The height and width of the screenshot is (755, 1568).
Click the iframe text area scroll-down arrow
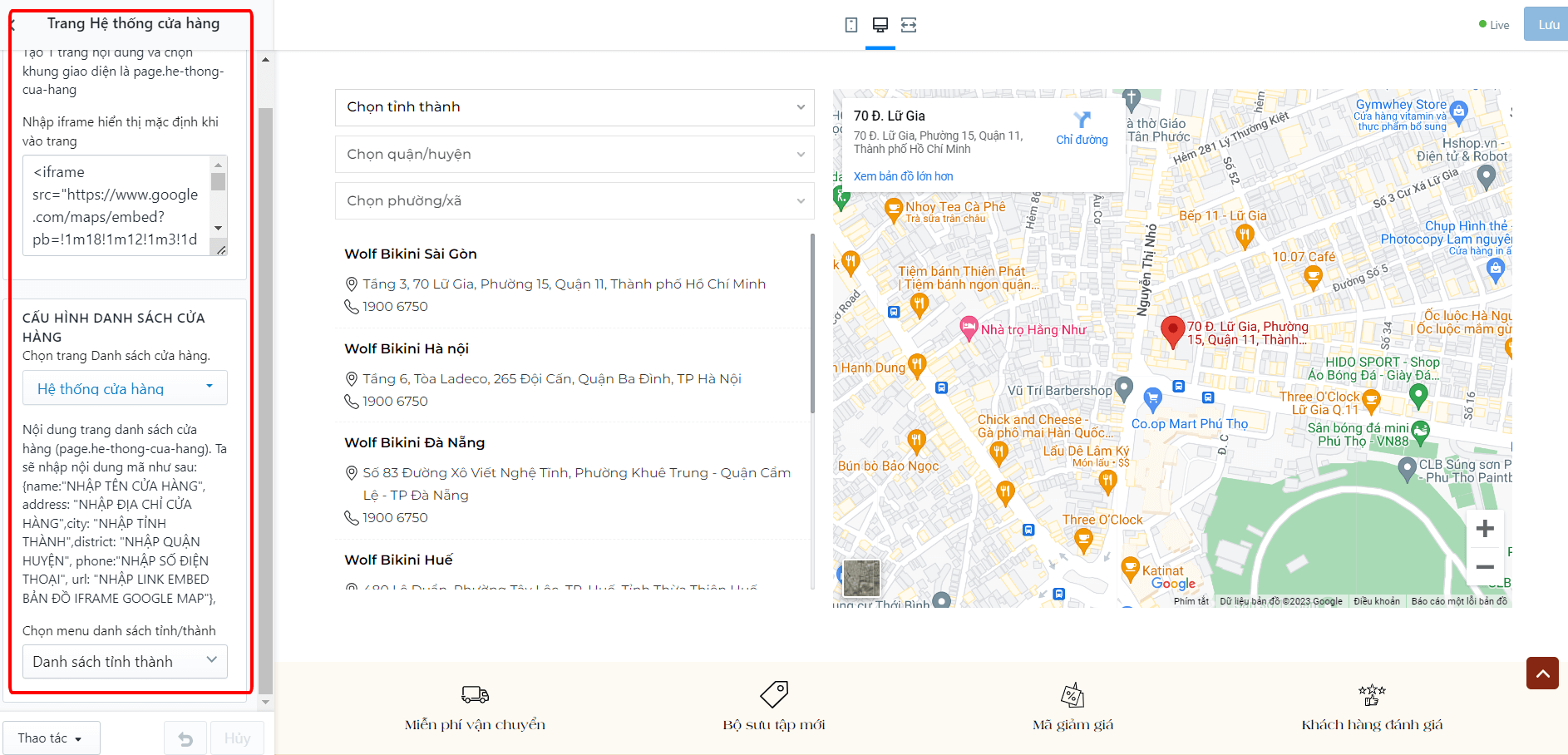click(x=219, y=228)
